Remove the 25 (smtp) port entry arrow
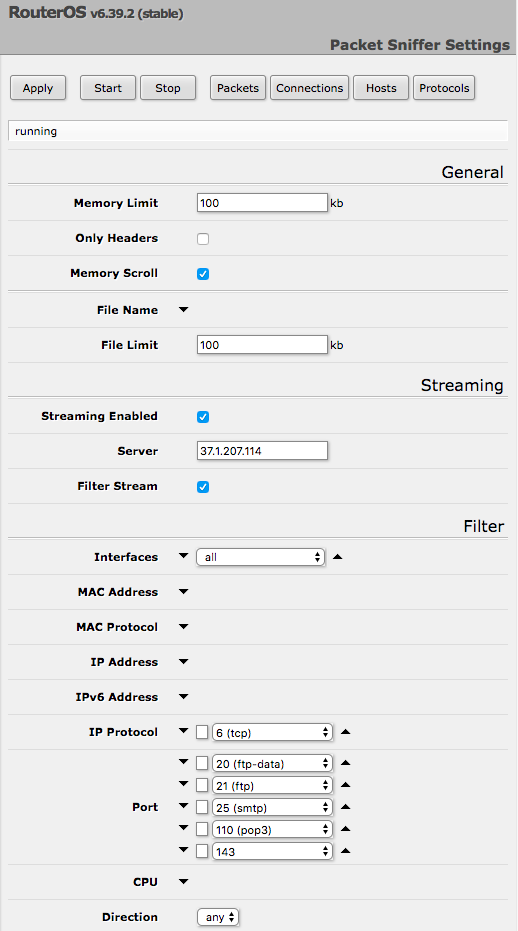The width and height of the screenshot is (518, 931). 346,807
